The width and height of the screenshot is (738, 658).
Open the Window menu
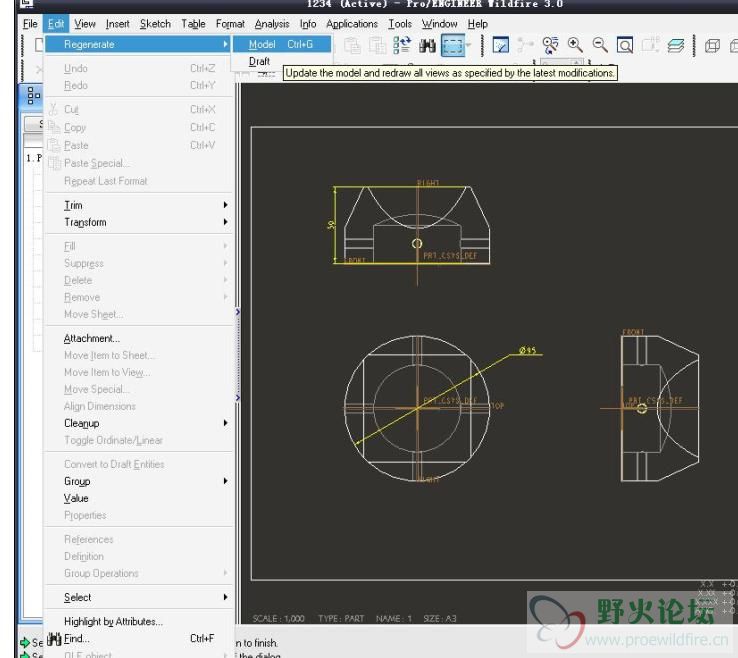[439, 24]
